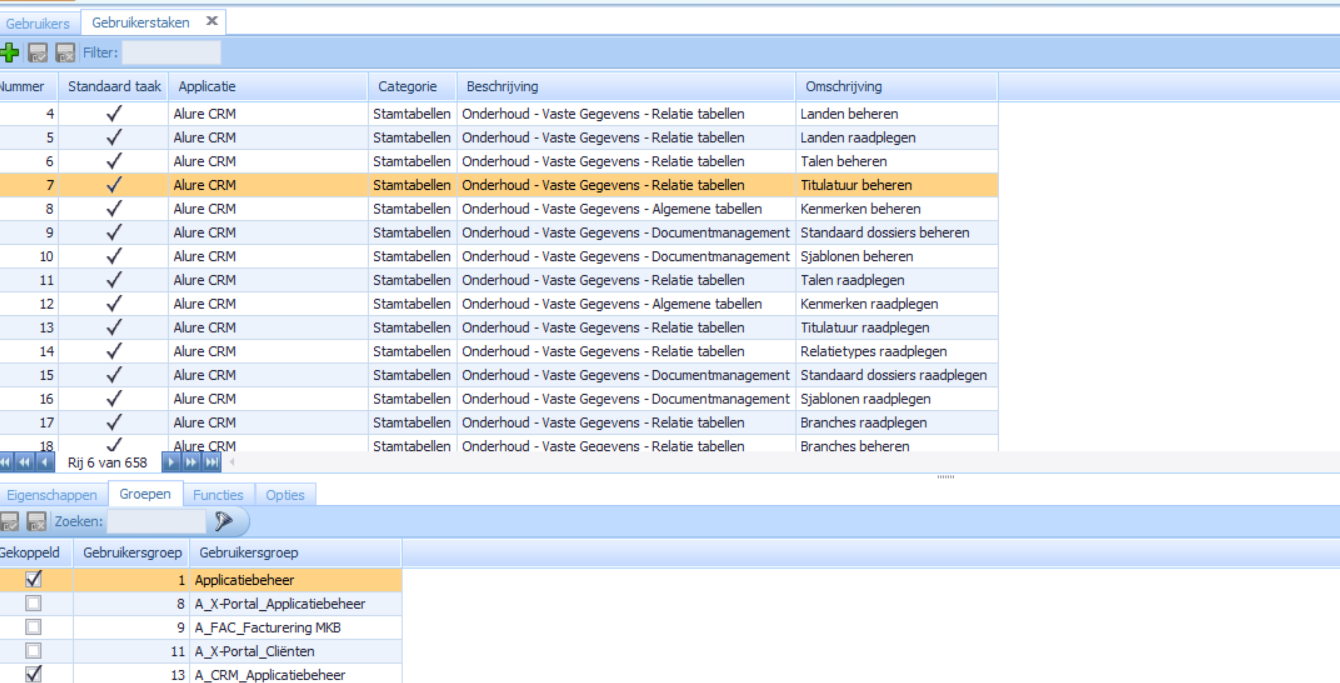The width and height of the screenshot is (1340, 683).
Task: Skip to next page of records
Action: tap(191, 462)
